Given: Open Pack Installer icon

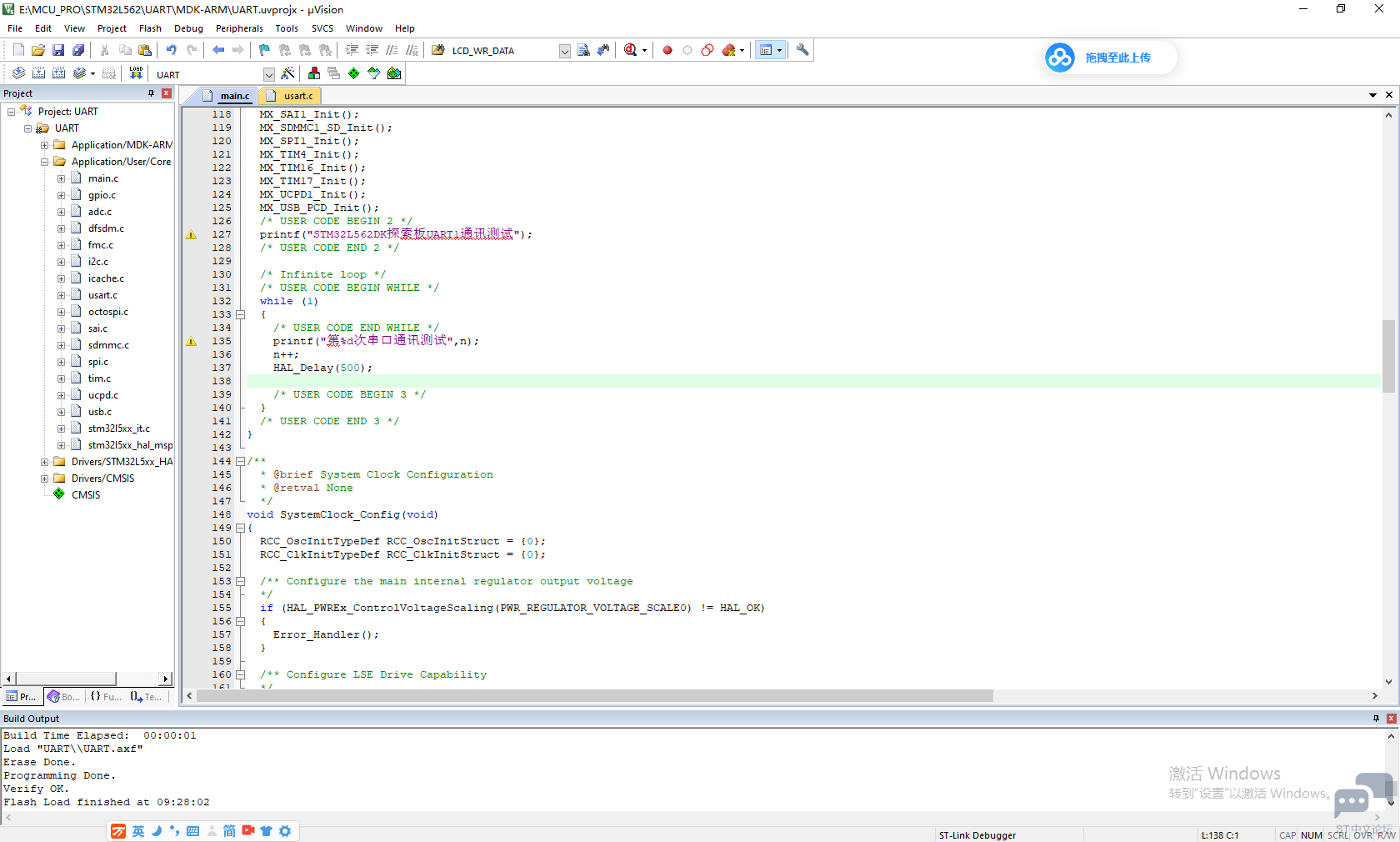Looking at the screenshot, I should pos(394,73).
